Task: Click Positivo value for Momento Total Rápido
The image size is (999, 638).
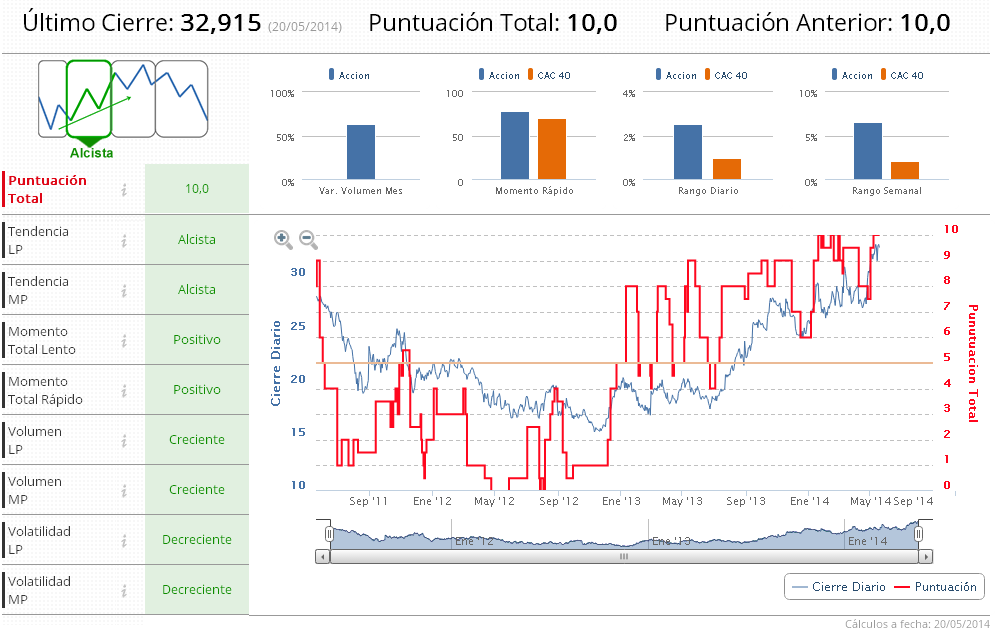Action: (197, 390)
